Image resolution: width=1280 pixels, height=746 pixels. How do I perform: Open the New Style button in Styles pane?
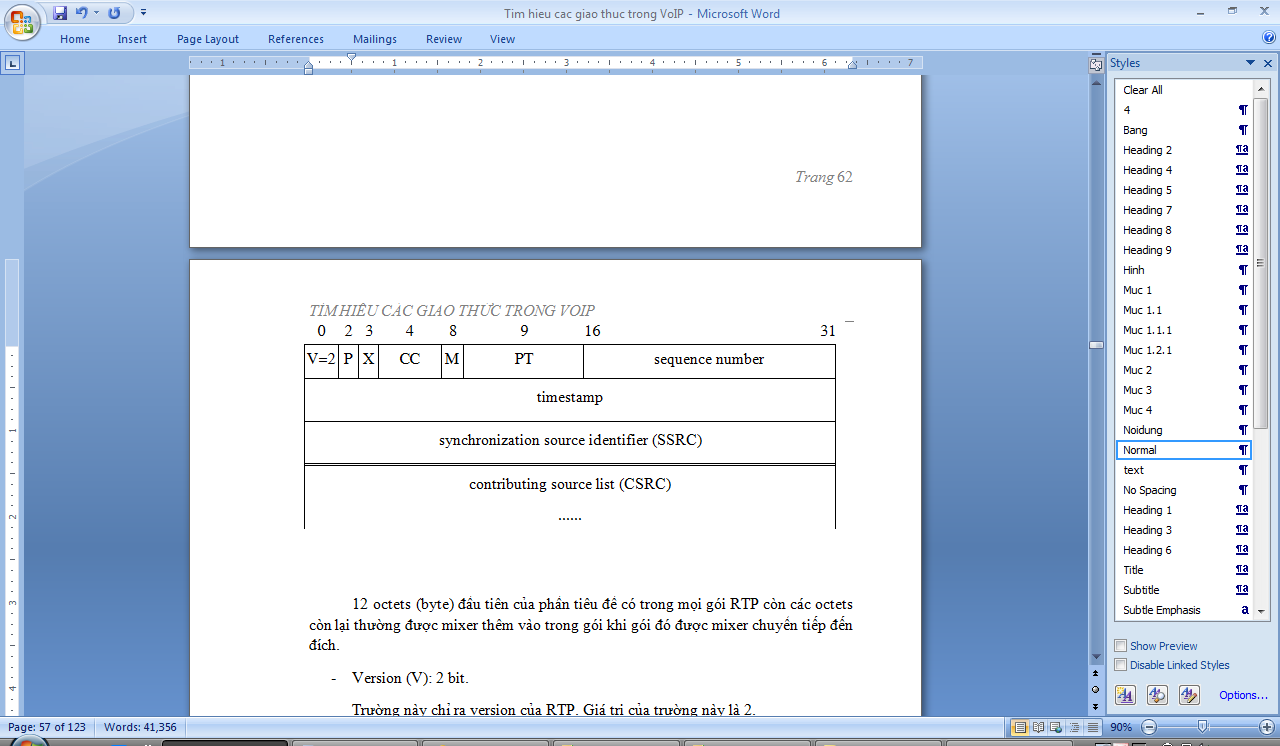point(1125,695)
